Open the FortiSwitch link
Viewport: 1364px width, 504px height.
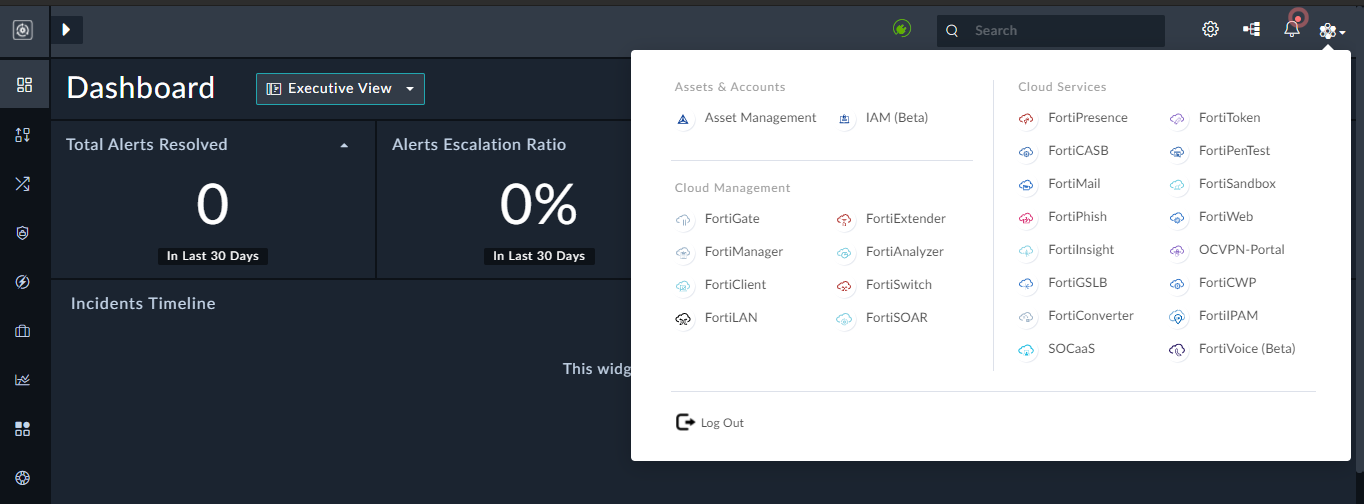point(898,284)
